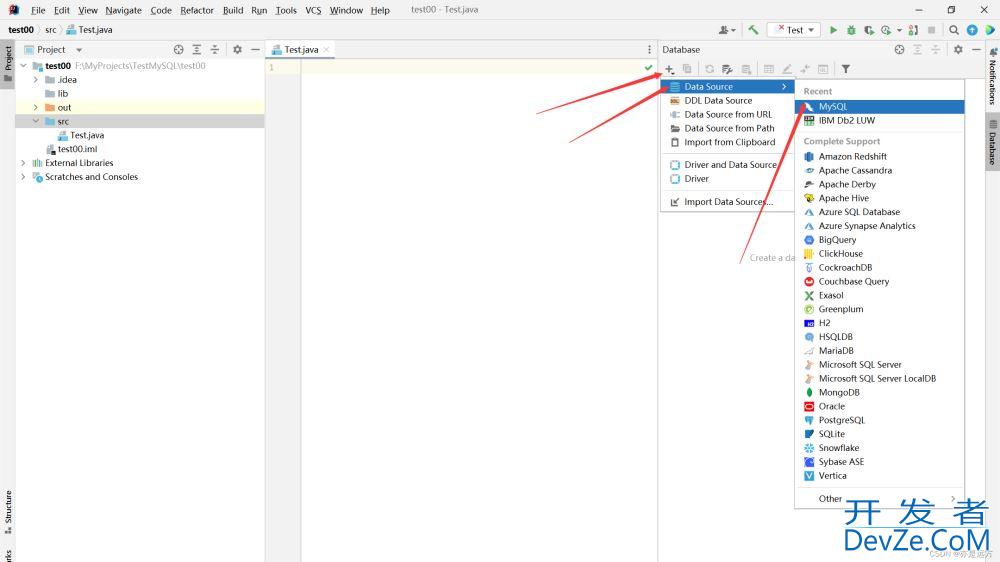Run with coverage icon in toolbar
The height and width of the screenshot is (562, 1000).
coord(869,30)
